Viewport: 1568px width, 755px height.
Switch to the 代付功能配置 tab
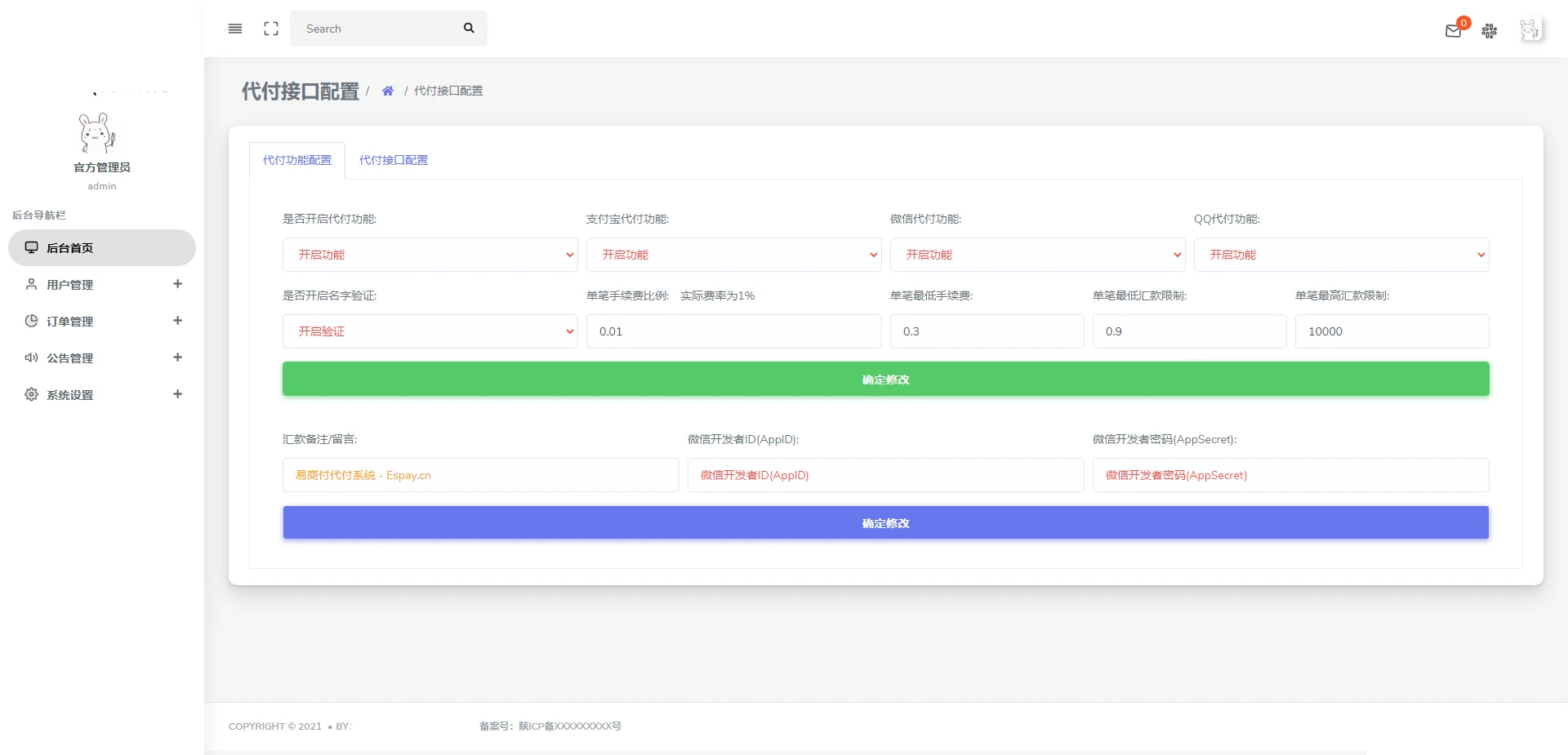(297, 160)
